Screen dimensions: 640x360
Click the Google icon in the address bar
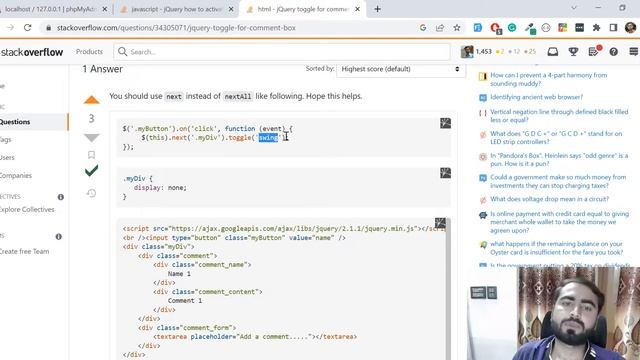[x=423, y=28]
